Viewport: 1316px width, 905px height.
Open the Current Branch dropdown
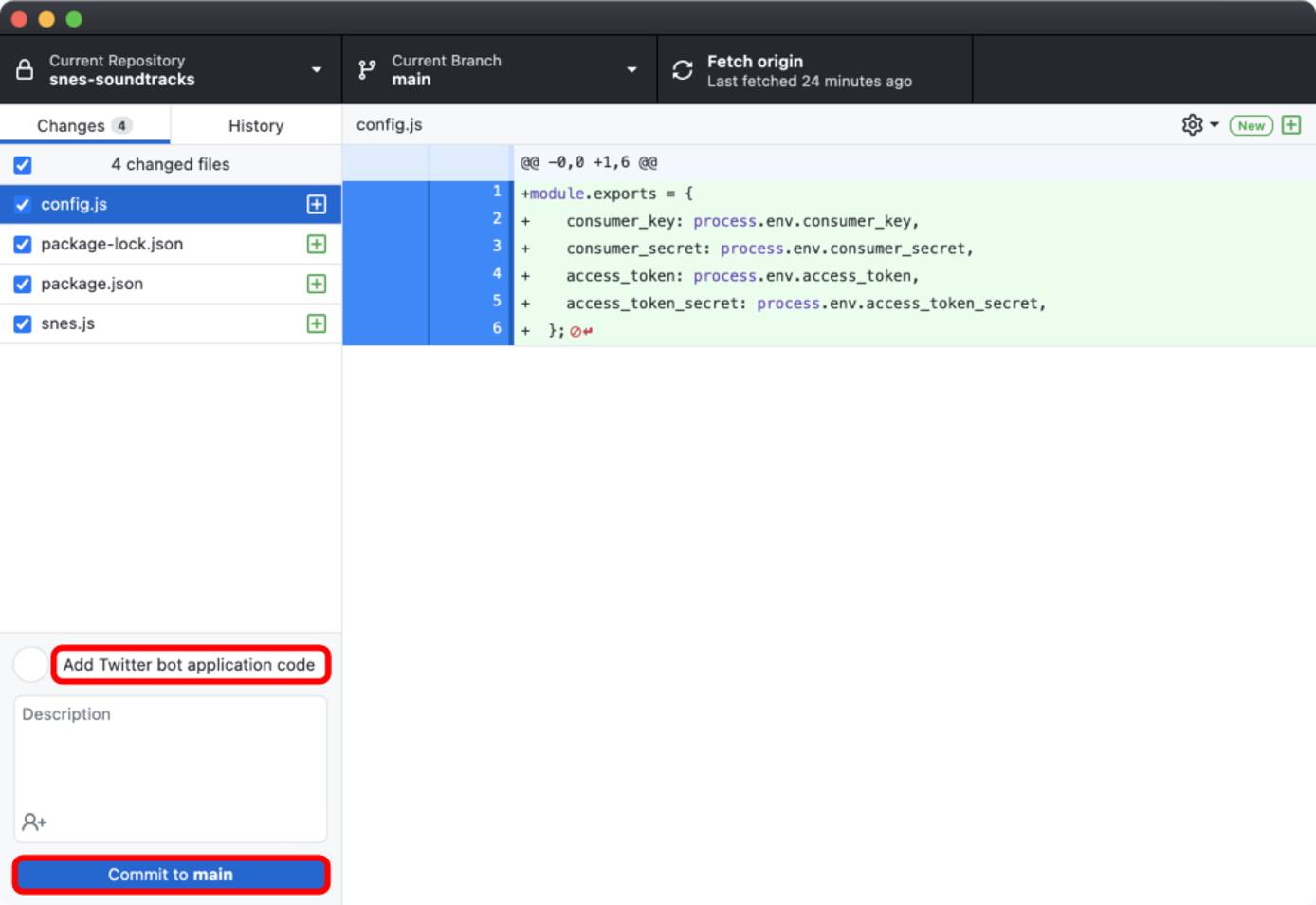pos(631,69)
